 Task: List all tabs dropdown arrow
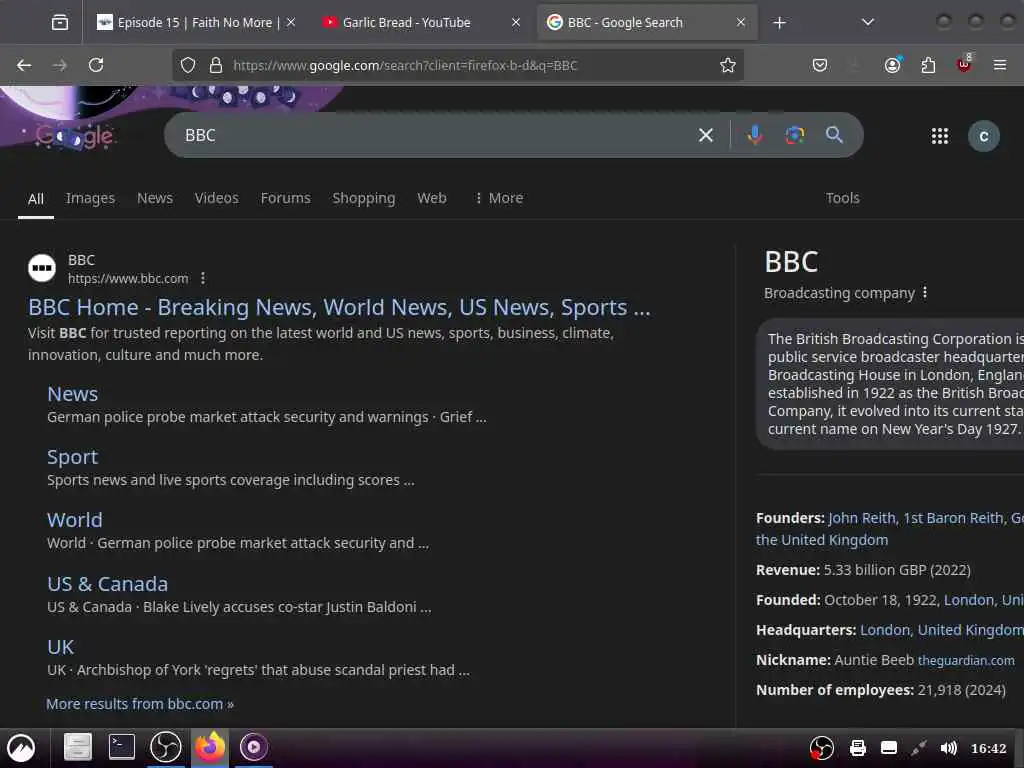(868, 23)
